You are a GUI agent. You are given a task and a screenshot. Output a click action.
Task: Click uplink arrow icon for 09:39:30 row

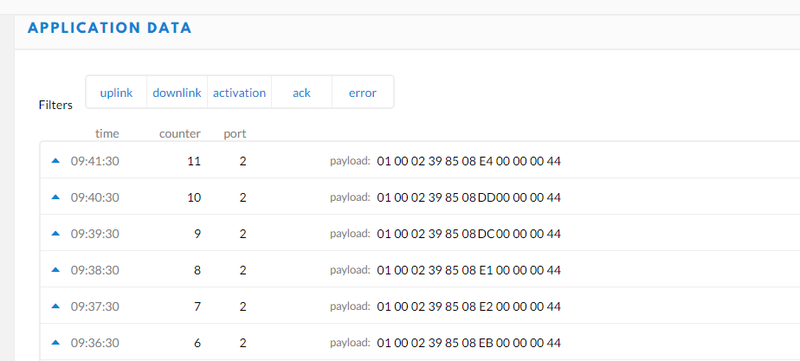pyautogui.click(x=56, y=234)
